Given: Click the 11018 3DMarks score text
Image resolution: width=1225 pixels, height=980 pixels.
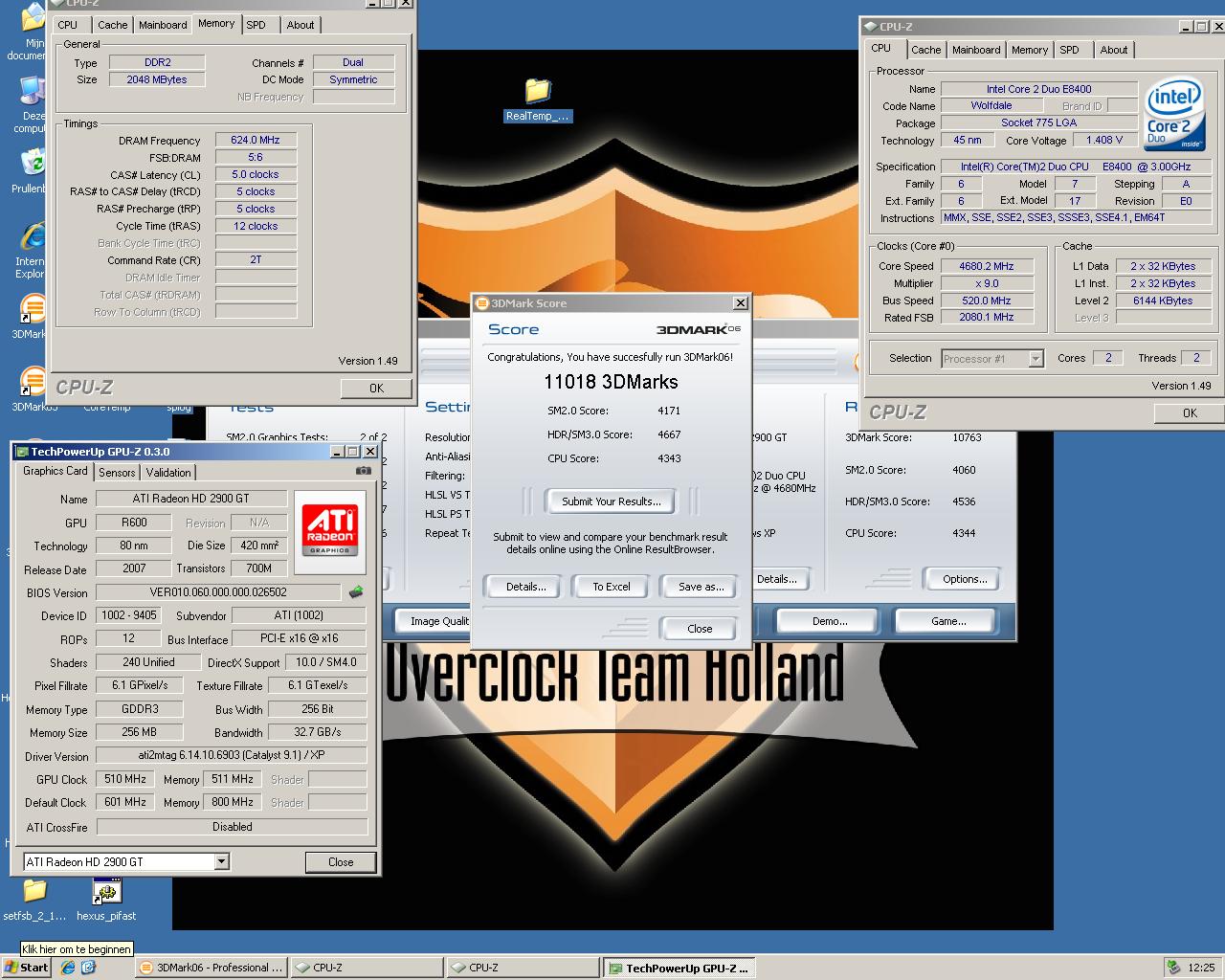Looking at the screenshot, I should click(x=611, y=382).
